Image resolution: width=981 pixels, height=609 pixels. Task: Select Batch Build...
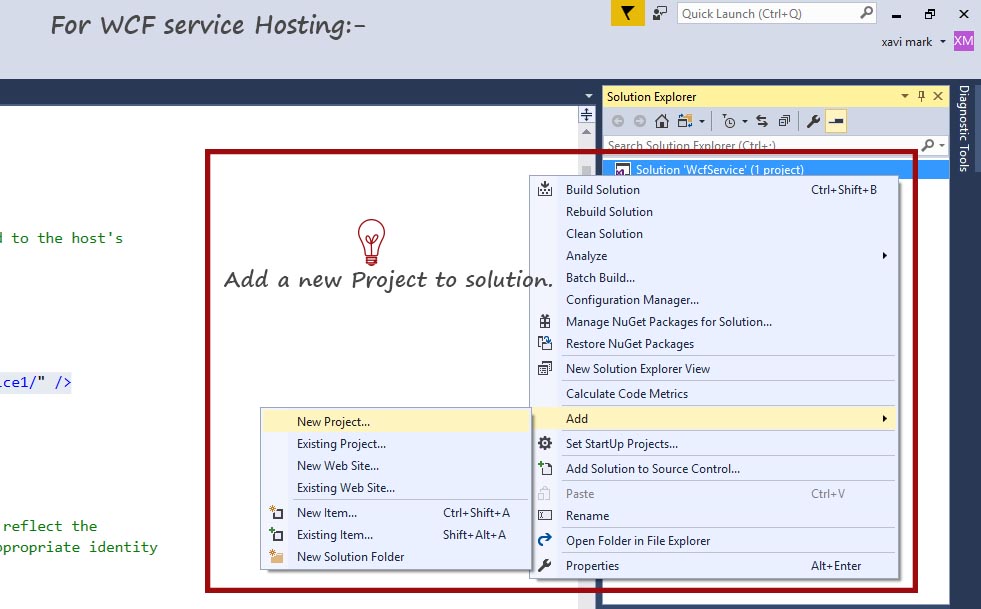coord(714,277)
